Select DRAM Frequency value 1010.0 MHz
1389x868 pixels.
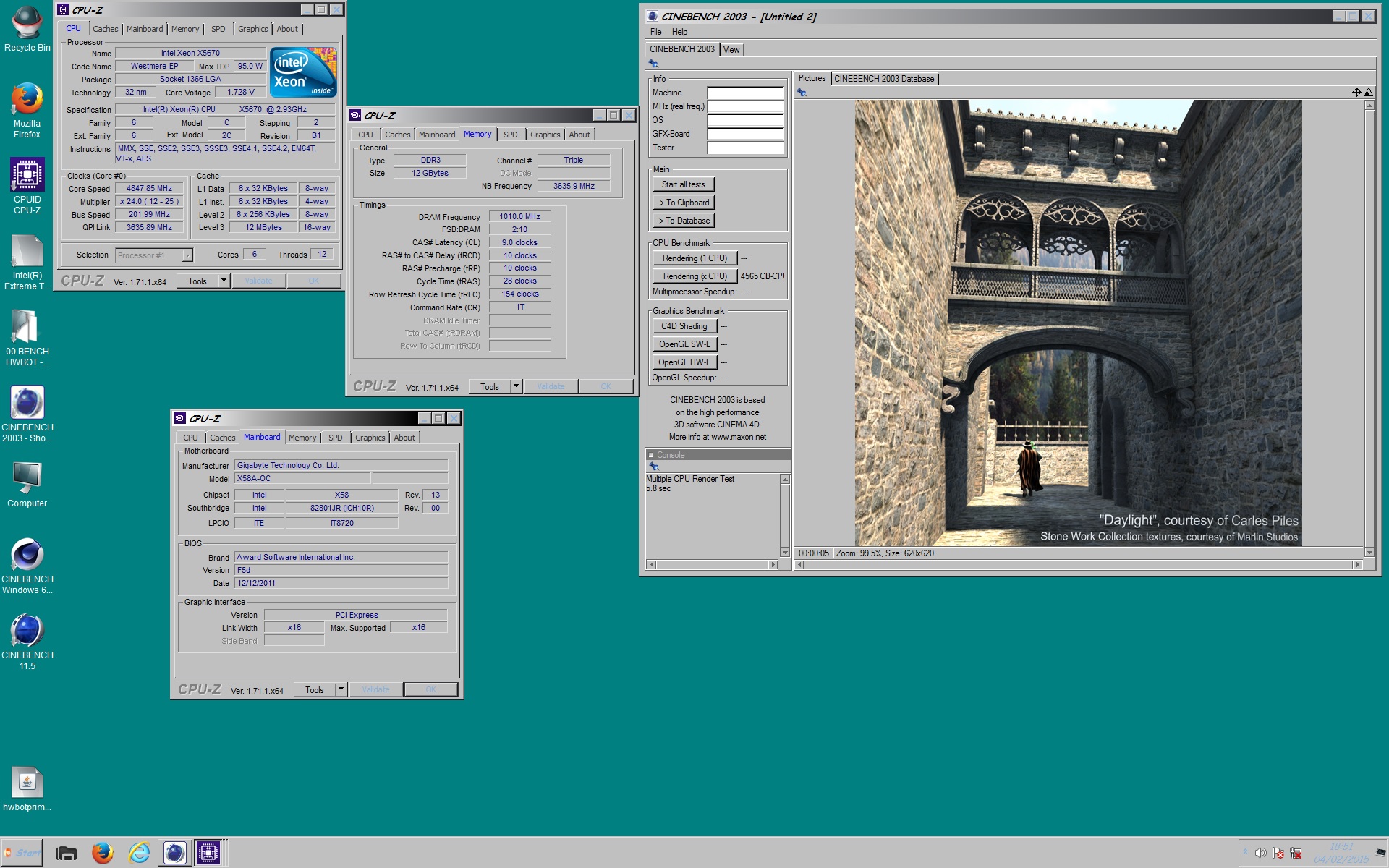pos(519,216)
